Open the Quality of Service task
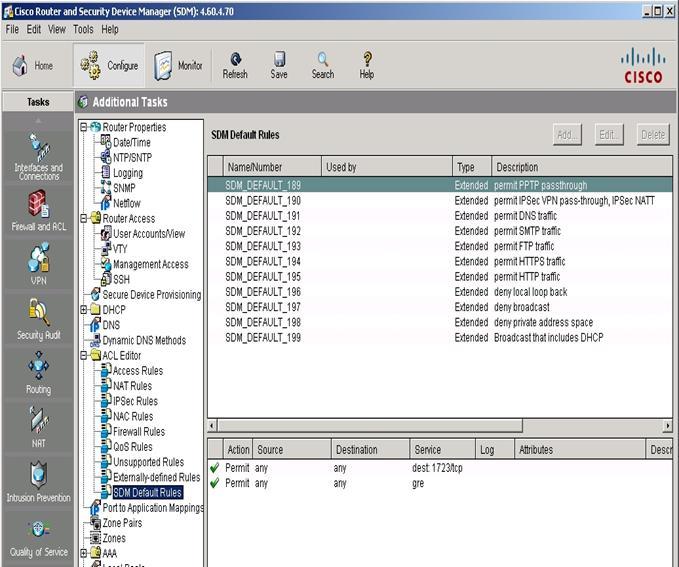The height and width of the screenshot is (567, 679). point(39,538)
